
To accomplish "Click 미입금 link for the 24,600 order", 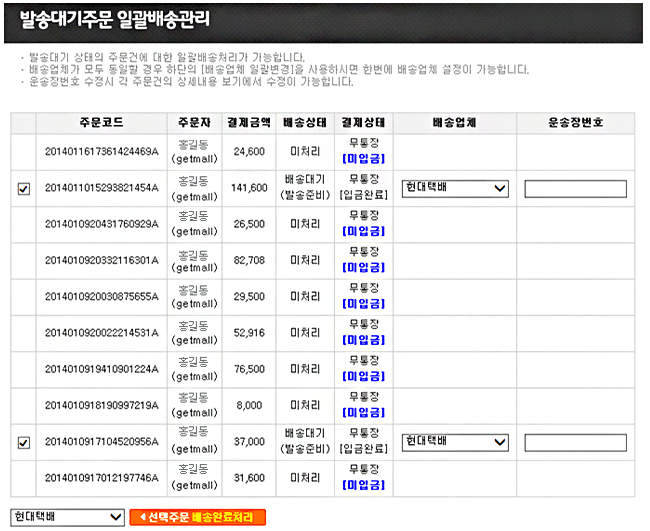I will click(x=363, y=158).
